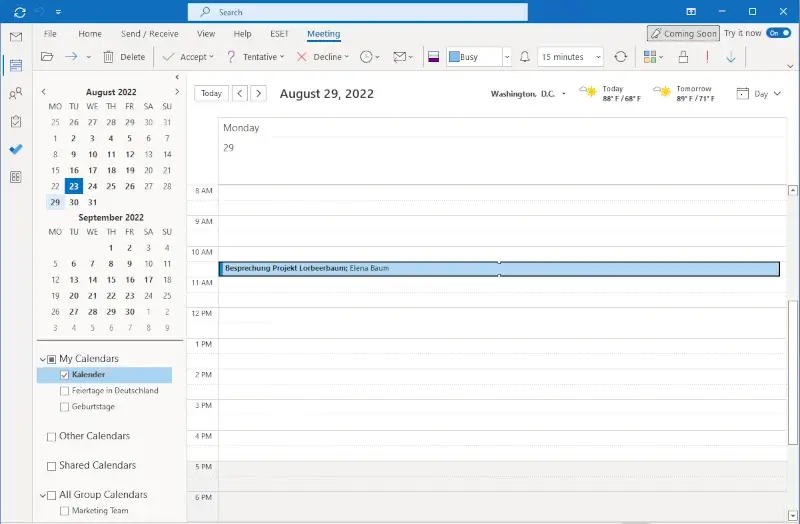Check the Shared Calendars checkbox

click(x=52, y=466)
